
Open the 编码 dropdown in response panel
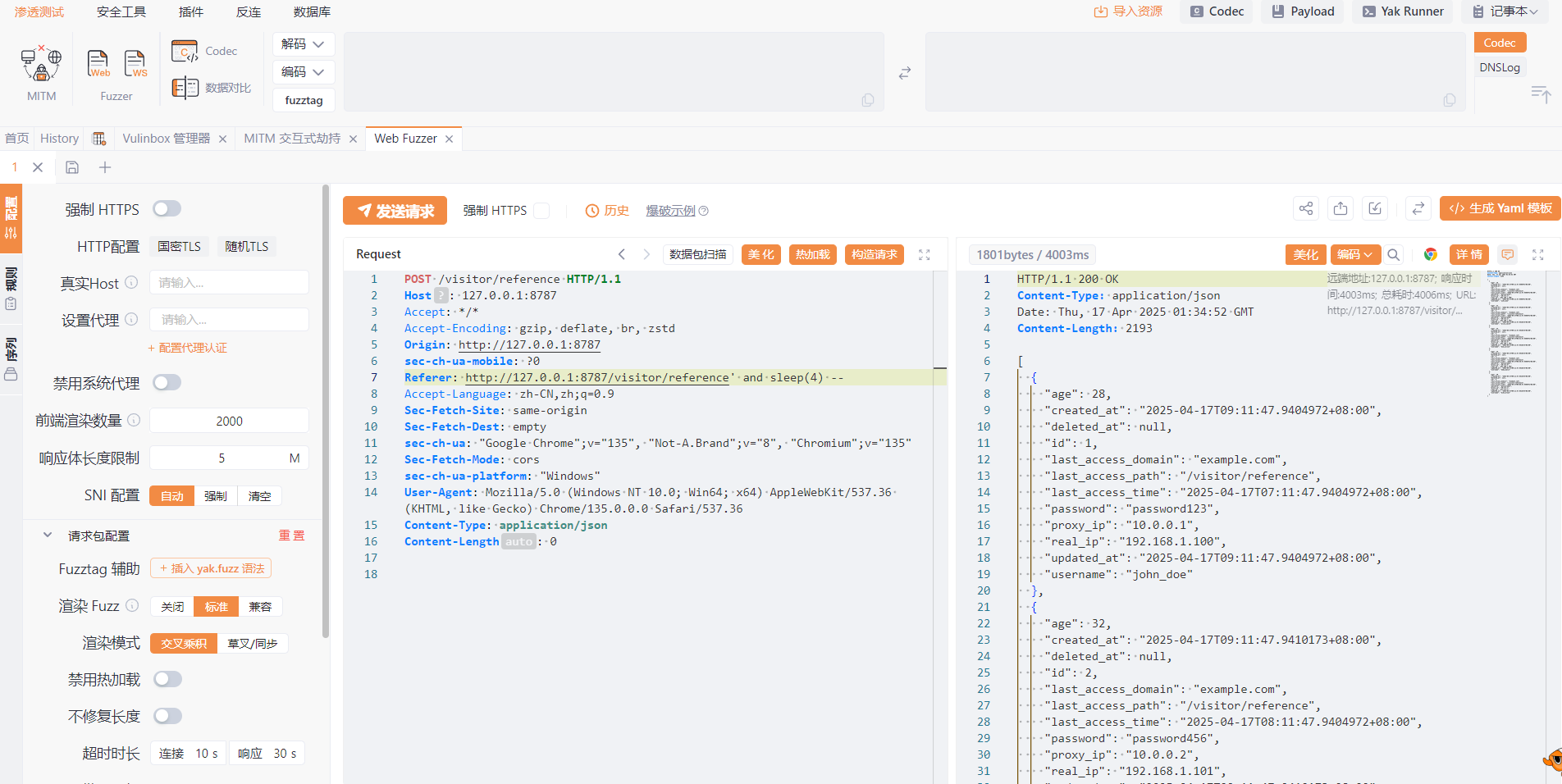point(1354,254)
